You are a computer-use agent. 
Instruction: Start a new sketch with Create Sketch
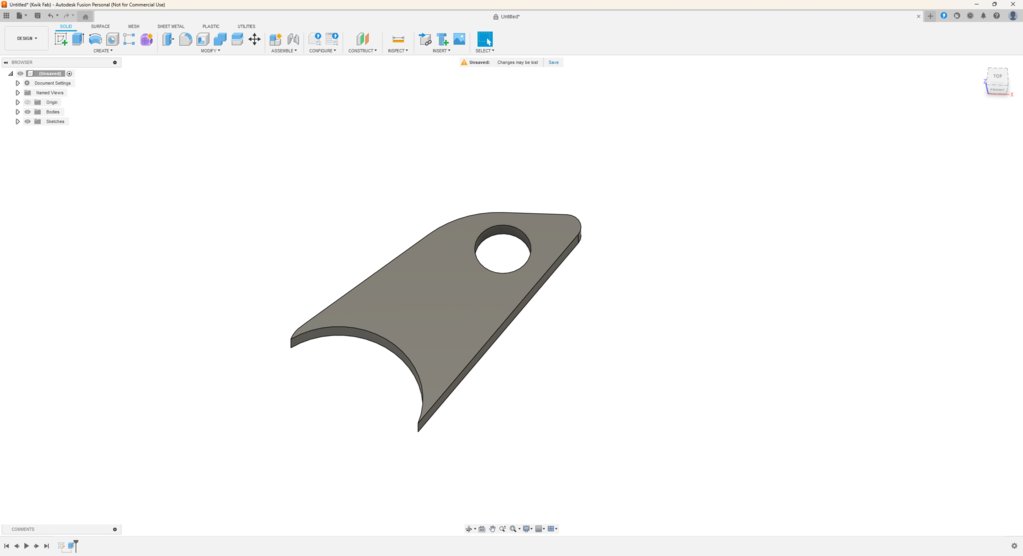coord(61,39)
